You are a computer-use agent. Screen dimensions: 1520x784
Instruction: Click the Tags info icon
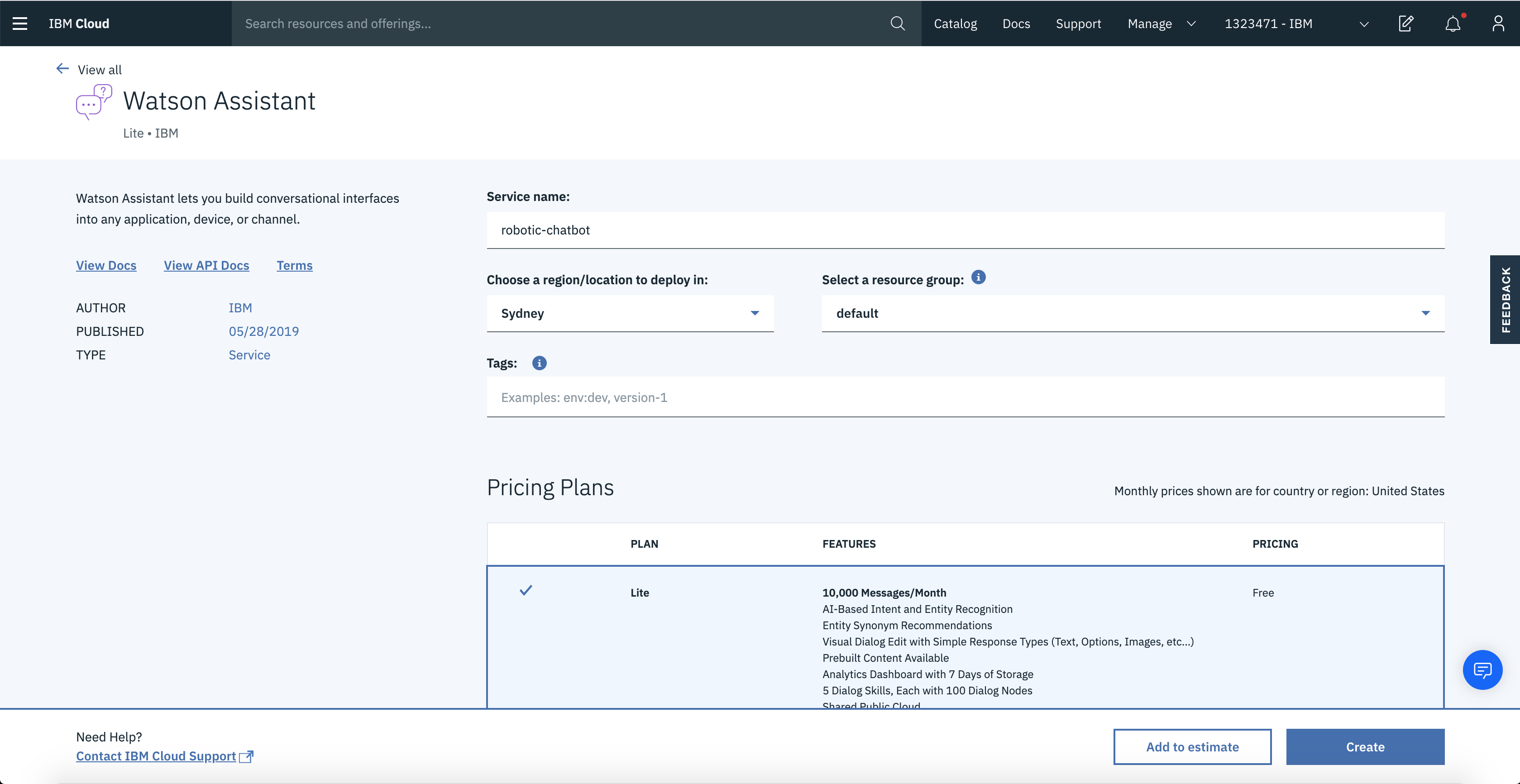coord(539,363)
